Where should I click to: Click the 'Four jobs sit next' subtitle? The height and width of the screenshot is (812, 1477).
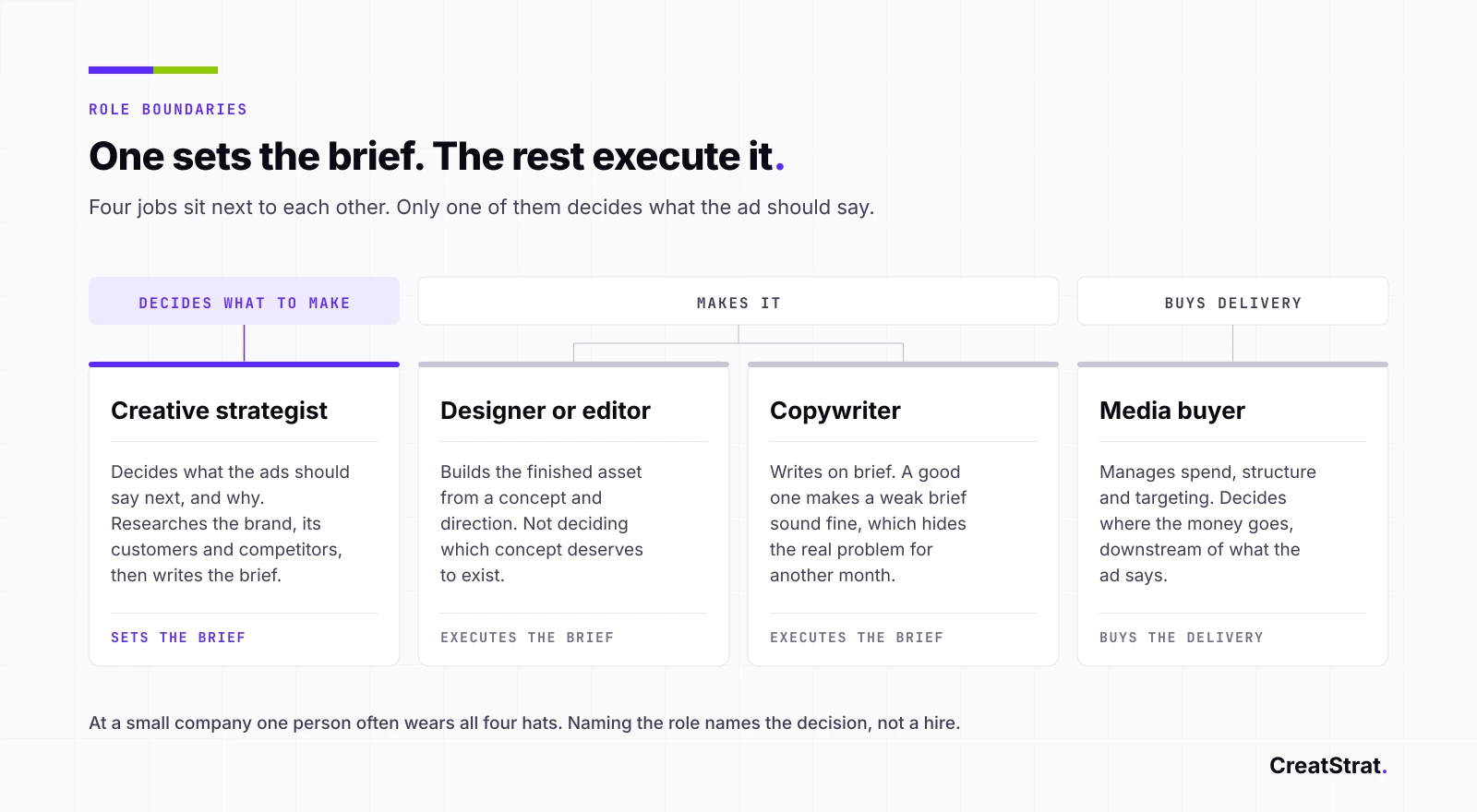(x=481, y=208)
